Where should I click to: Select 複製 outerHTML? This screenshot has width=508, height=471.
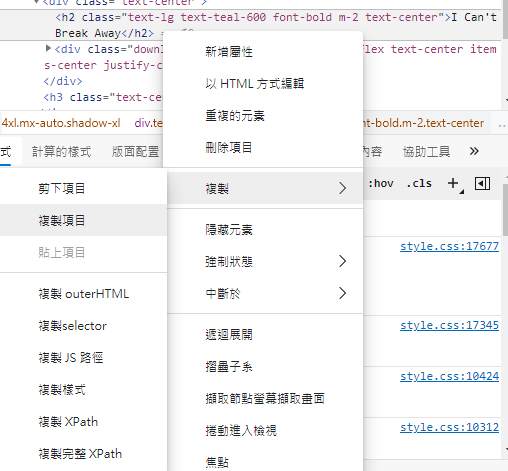(83, 294)
